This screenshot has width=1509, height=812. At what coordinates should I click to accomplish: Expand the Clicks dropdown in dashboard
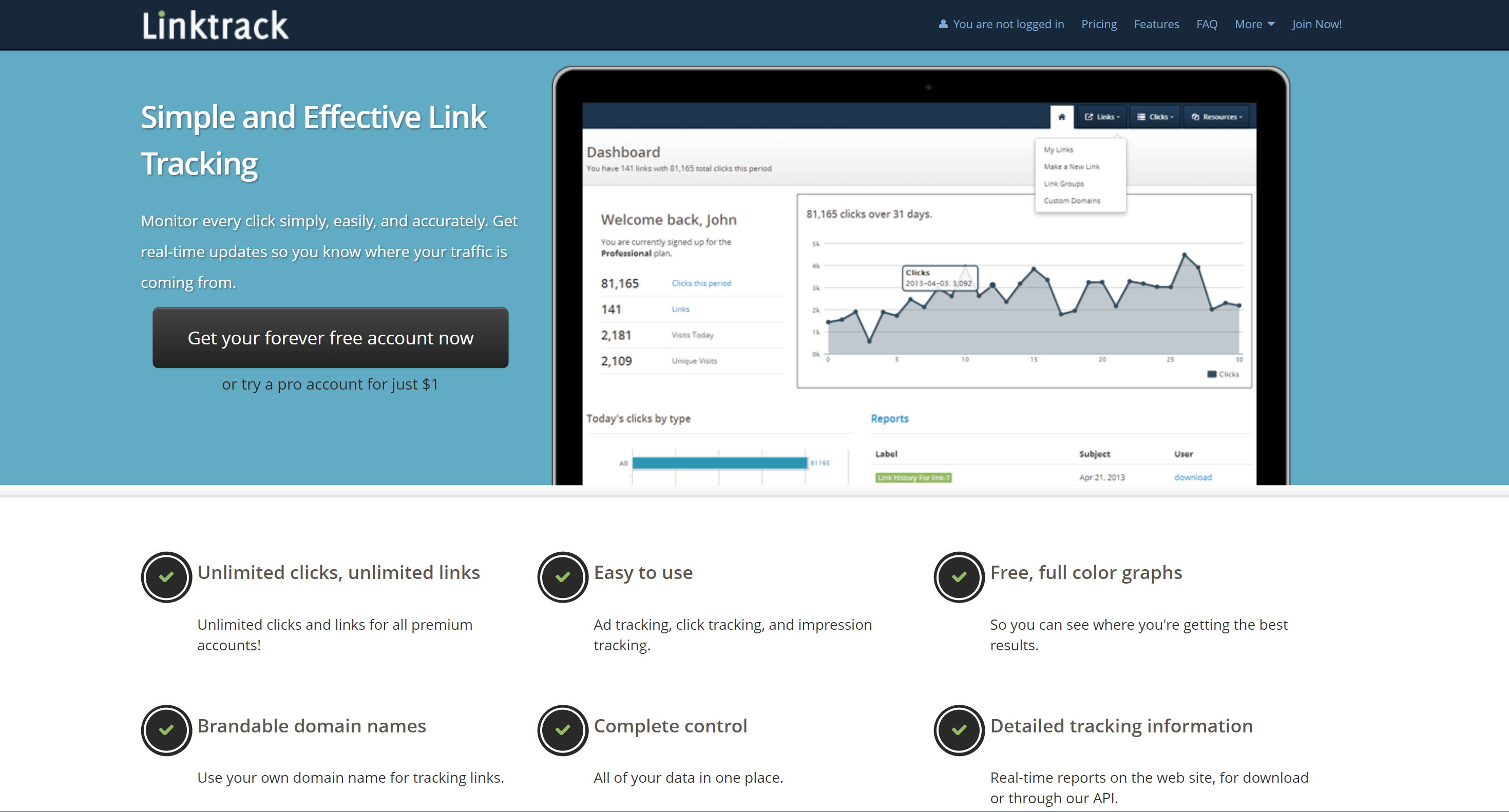[x=1156, y=118]
